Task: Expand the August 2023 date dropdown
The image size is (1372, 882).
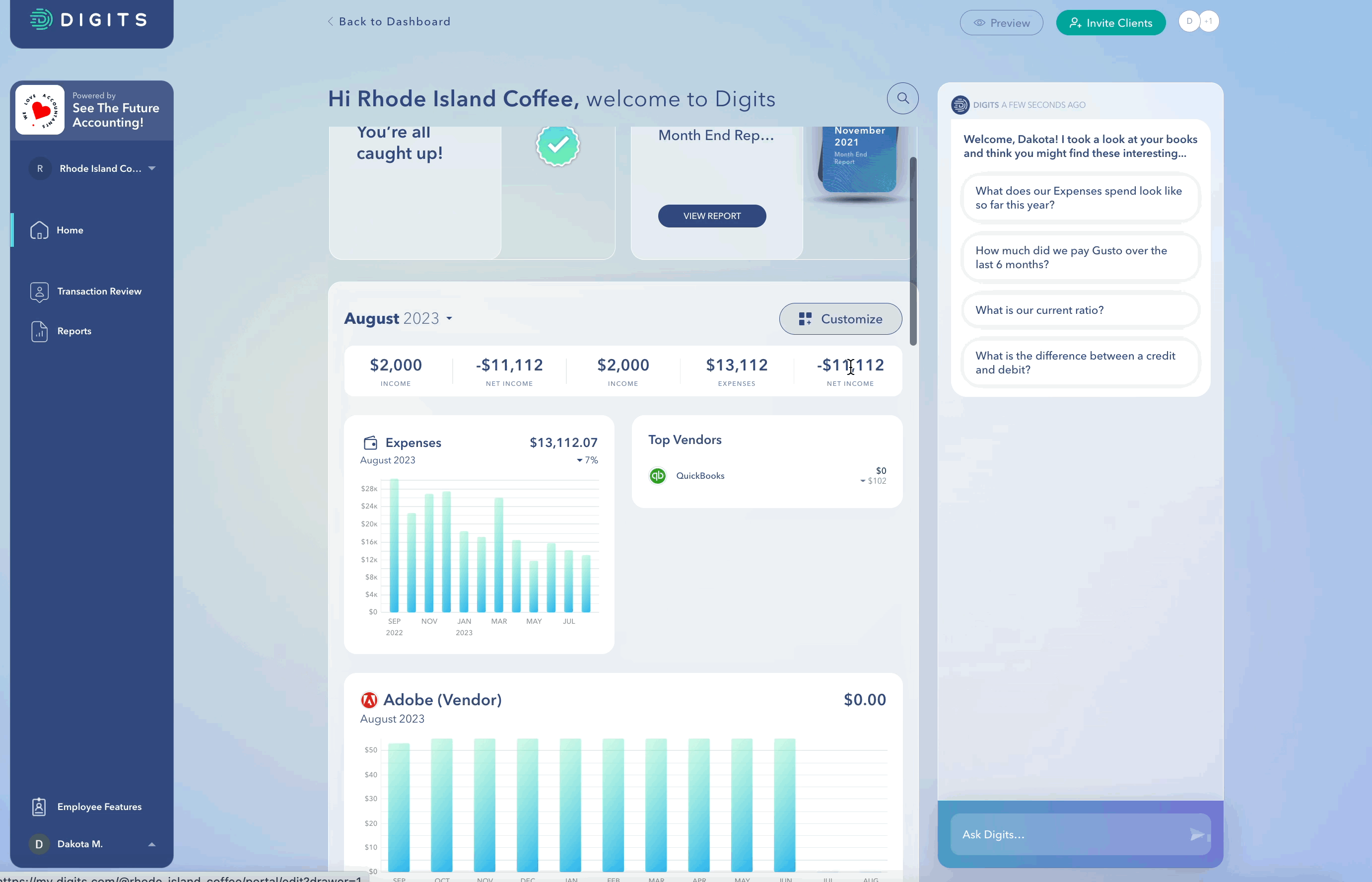Action: [450, 318]
